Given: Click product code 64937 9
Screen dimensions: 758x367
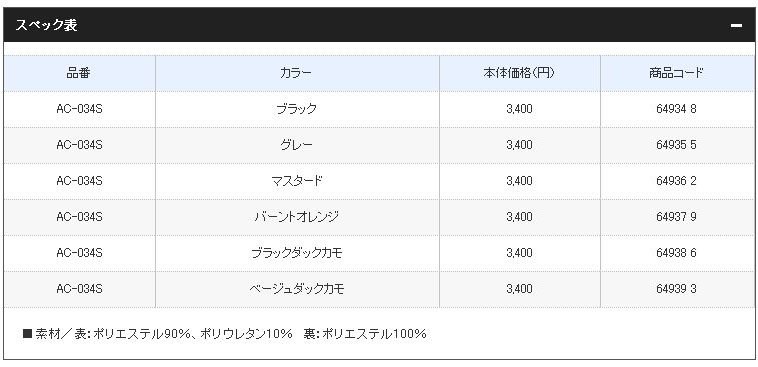Looking at the screenshot, I should [676, 217].
